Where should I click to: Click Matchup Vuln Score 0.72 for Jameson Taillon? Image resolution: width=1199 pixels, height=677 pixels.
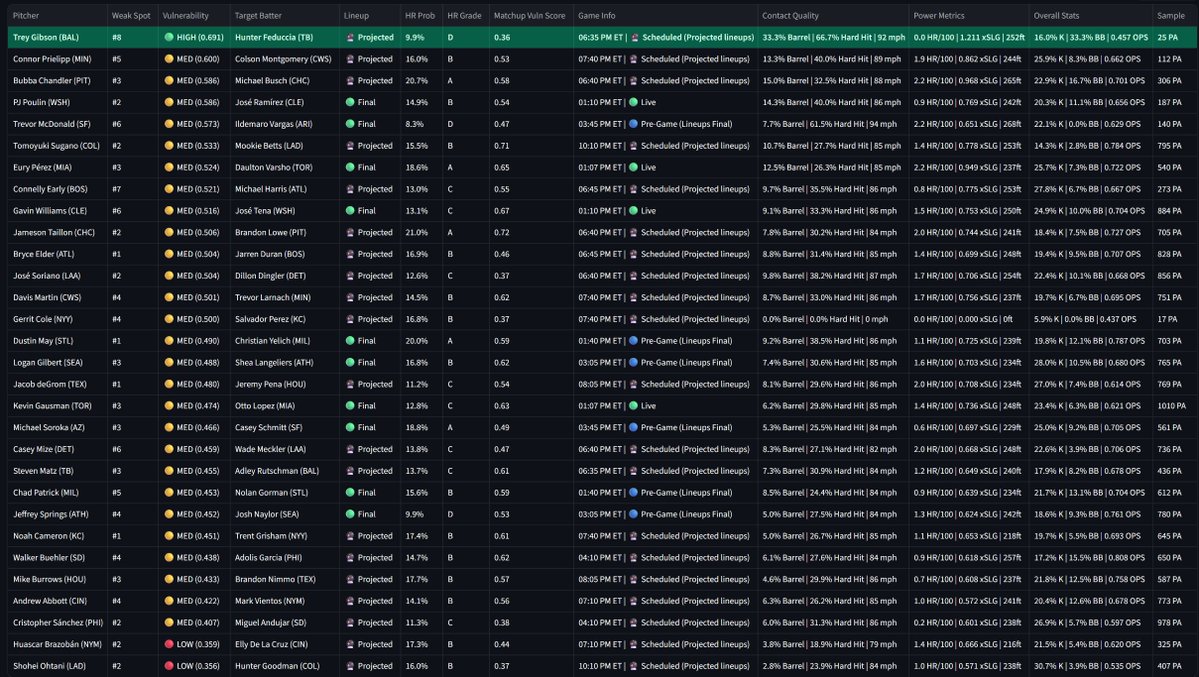click(x=502, y=232)
